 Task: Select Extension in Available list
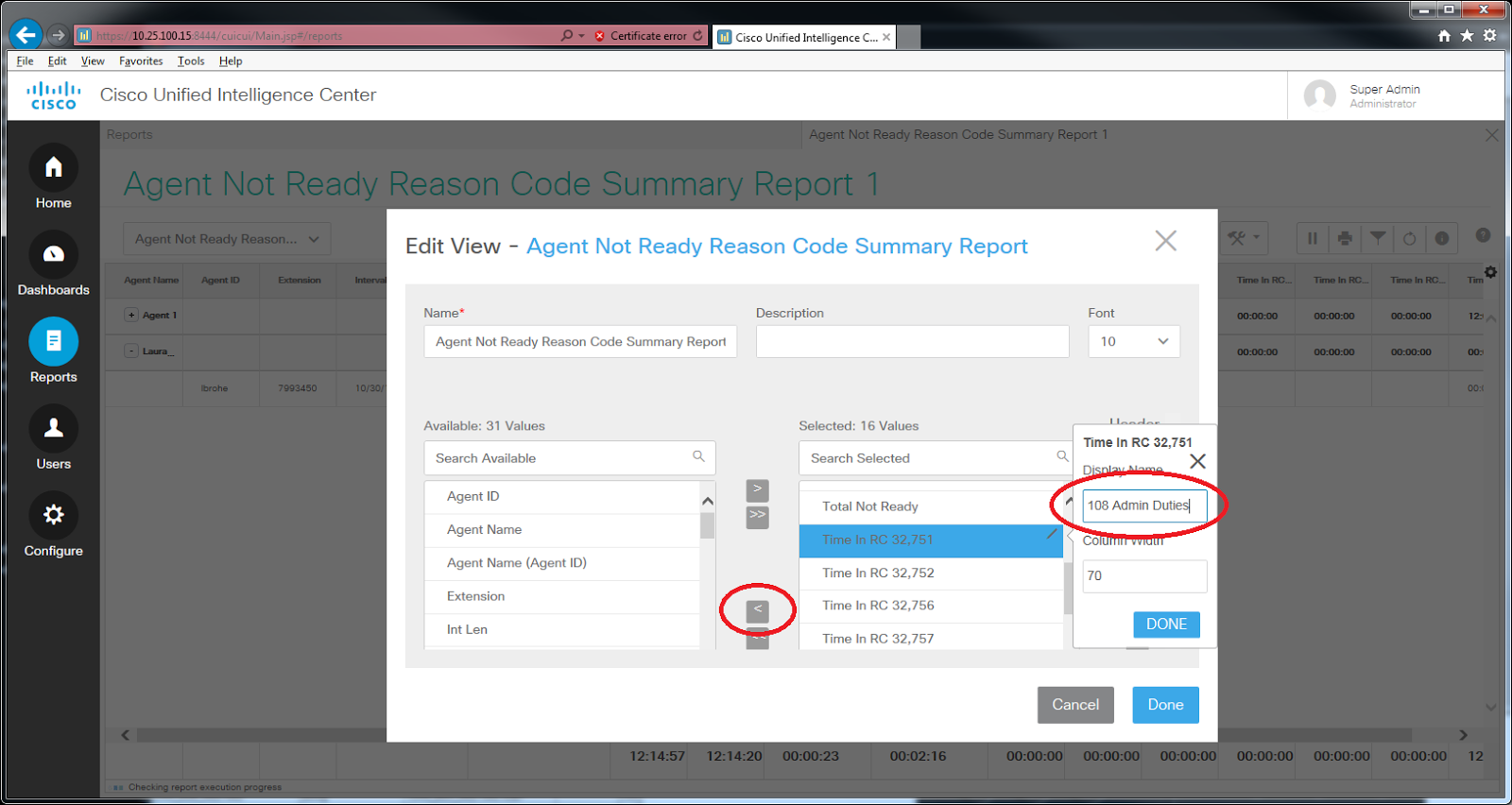click(x=562, y=596)
